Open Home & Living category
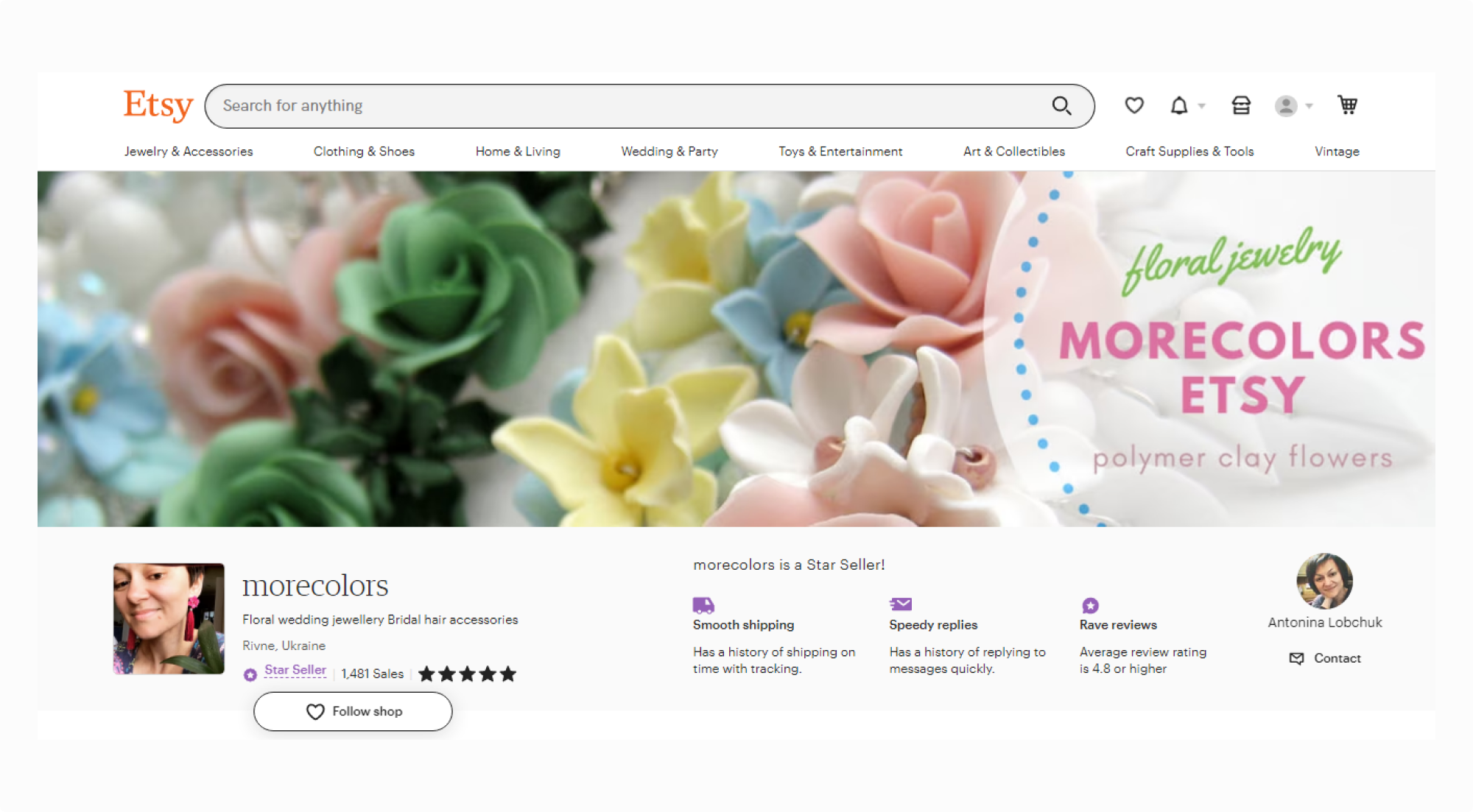 pos(518,151)
